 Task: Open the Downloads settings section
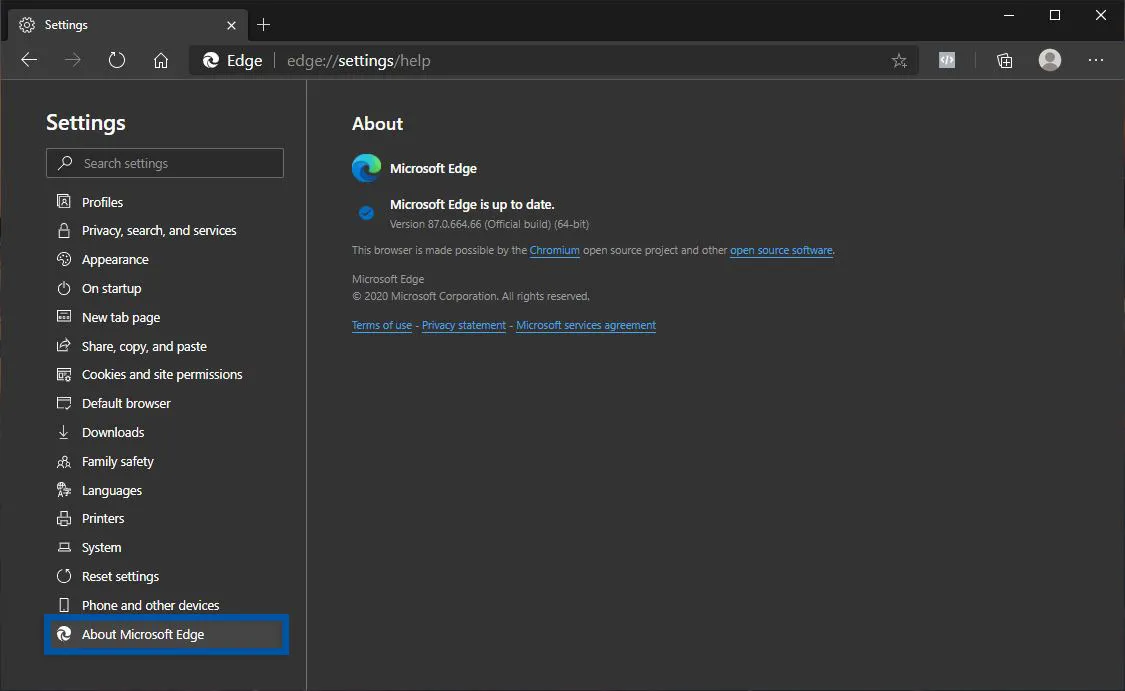point(111,432)
